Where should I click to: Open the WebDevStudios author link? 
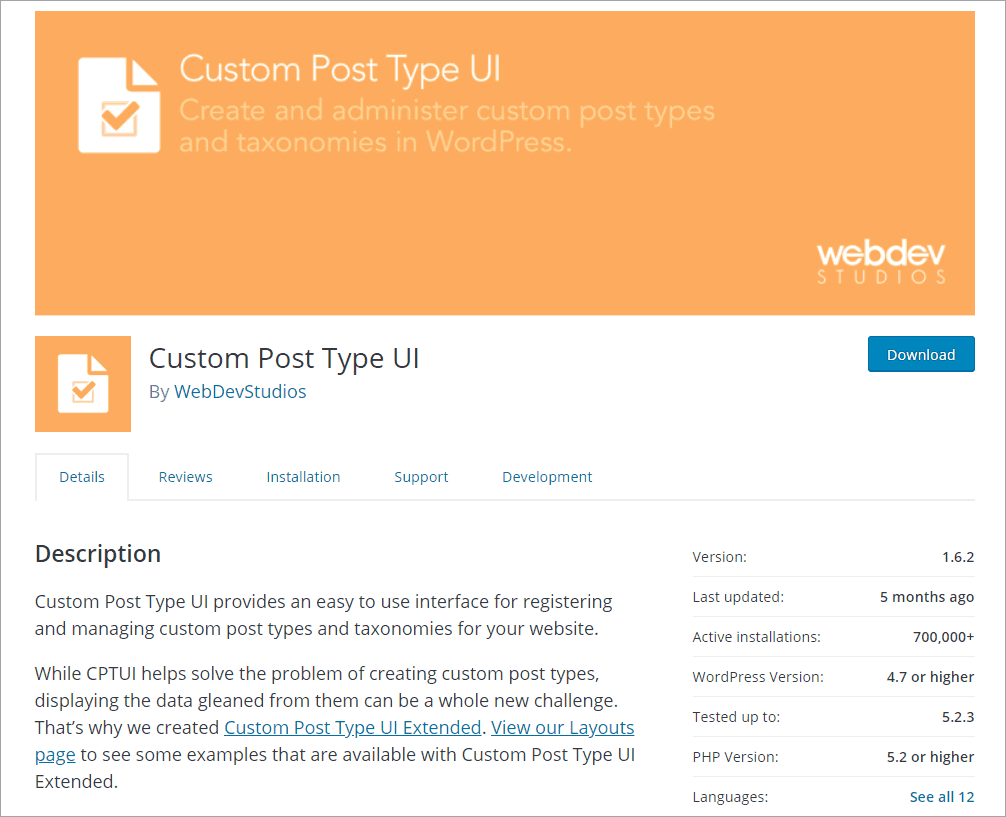[240, 391]
